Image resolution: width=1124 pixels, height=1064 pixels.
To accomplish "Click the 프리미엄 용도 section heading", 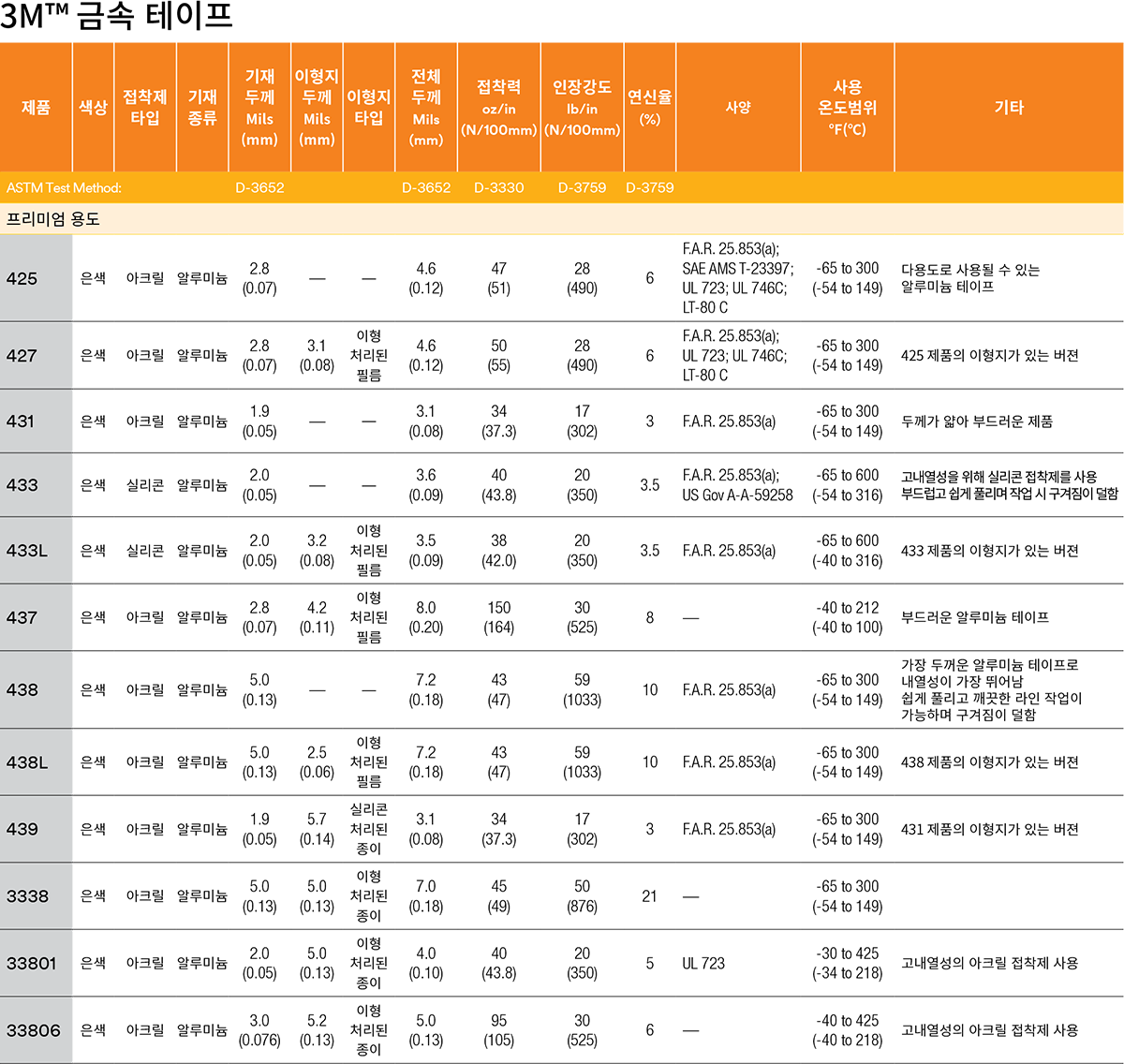I will [53, 219].
